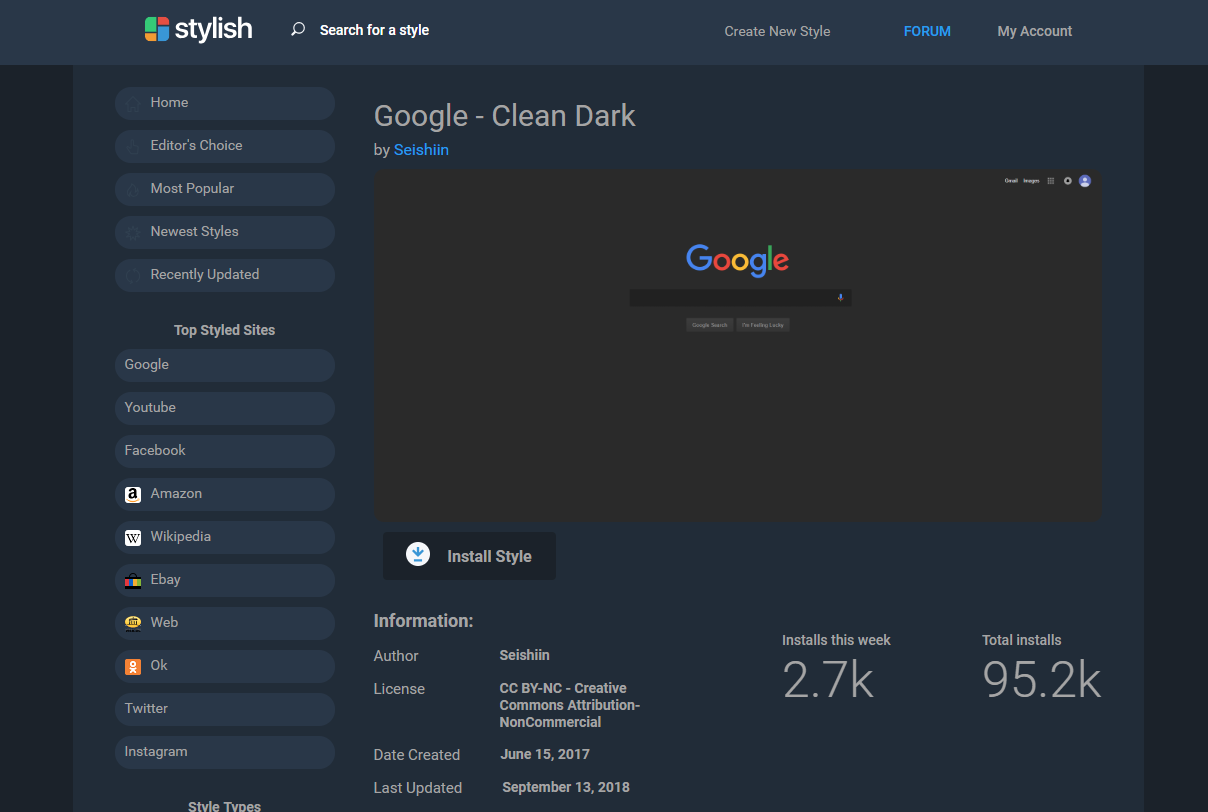The height and width of the screenshot is (812, 1208).
Task: Open Create New Style
Action: pyautogui.click(x=777, y=31)
